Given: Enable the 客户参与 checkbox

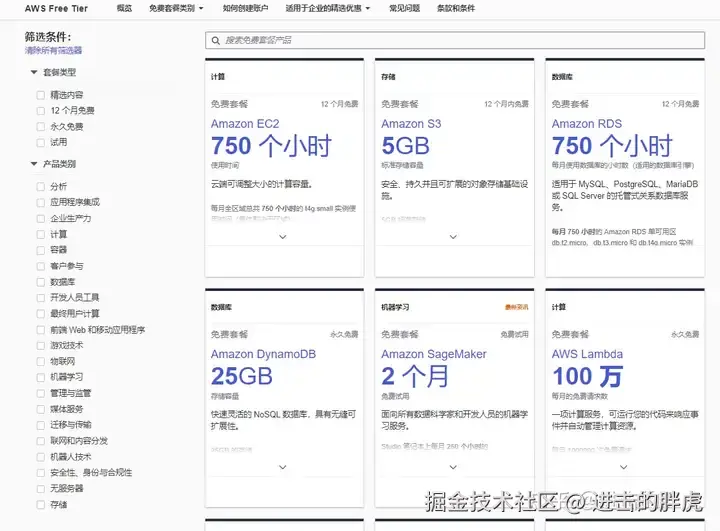Looking at the screenshot, I should pos(41,266).
